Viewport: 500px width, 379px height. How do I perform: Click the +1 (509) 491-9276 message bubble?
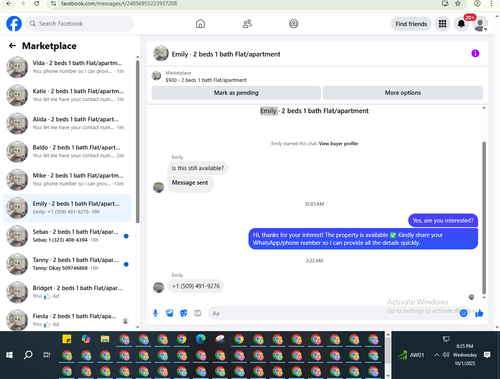coord(196,286)
